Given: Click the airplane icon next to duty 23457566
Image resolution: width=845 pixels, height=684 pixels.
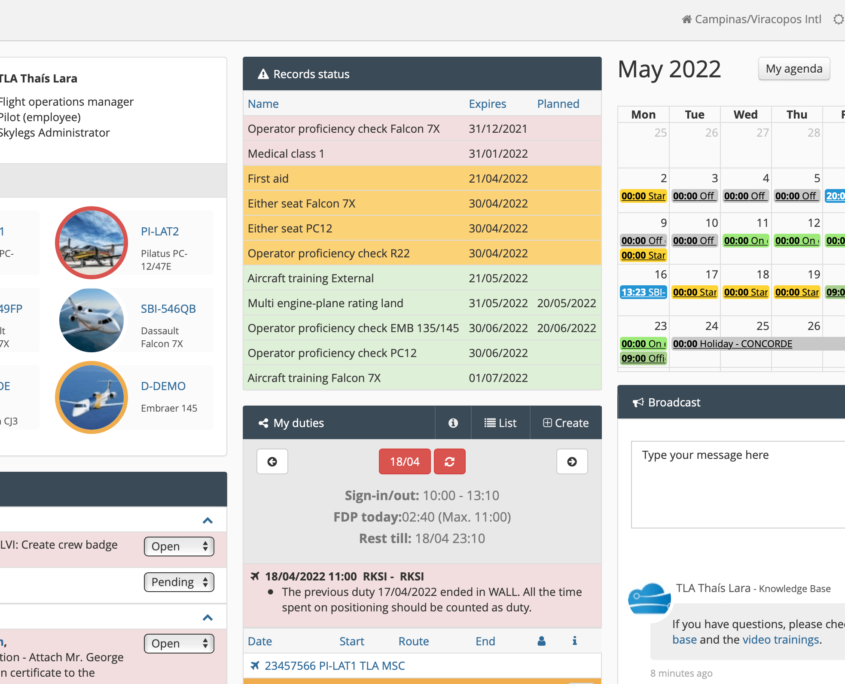Looking at the screenshot, I should pos(256,664).
